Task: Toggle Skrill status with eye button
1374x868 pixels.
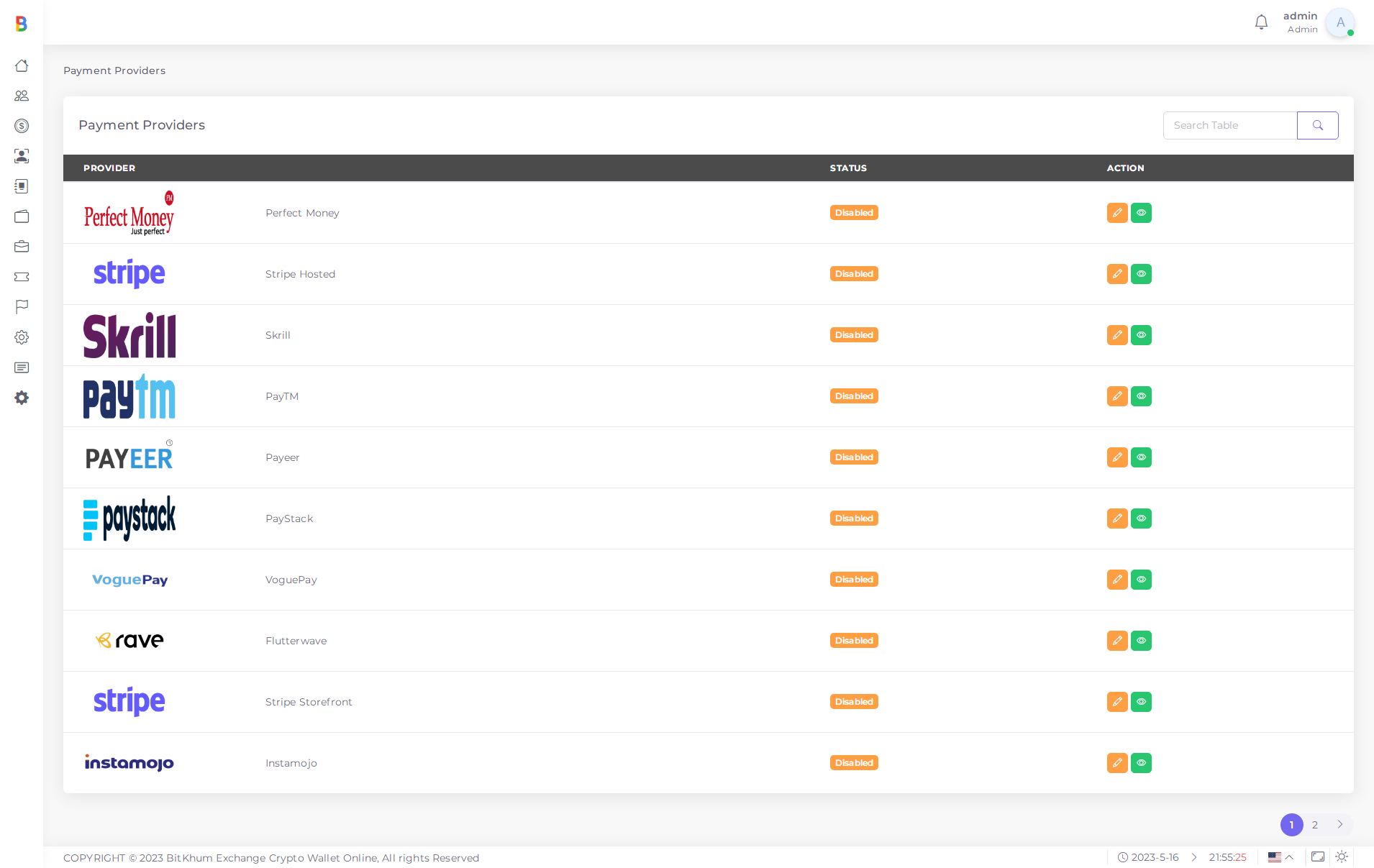Action: click(x=1141, y=335)
